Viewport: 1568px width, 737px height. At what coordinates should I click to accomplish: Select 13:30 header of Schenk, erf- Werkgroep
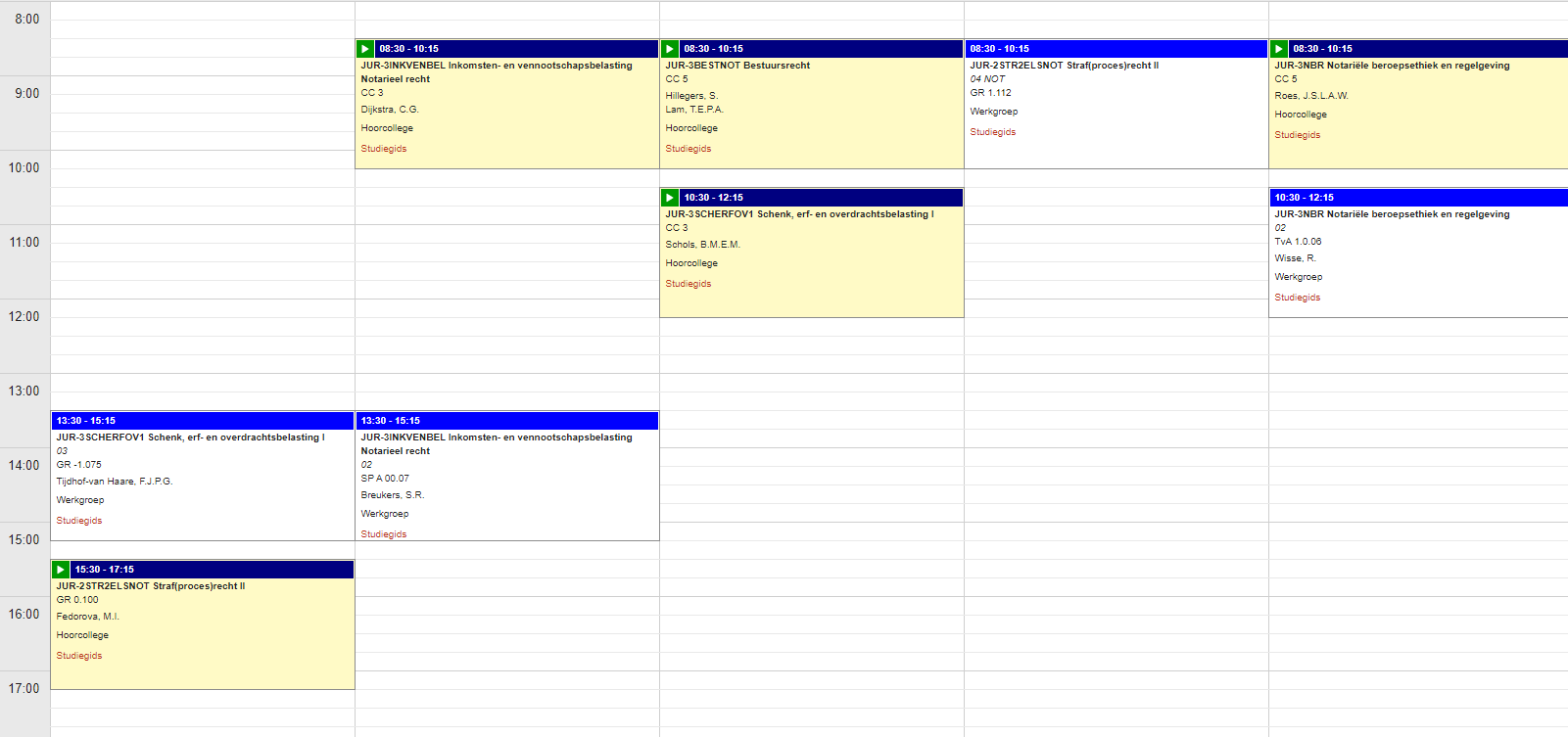[202, 421]
